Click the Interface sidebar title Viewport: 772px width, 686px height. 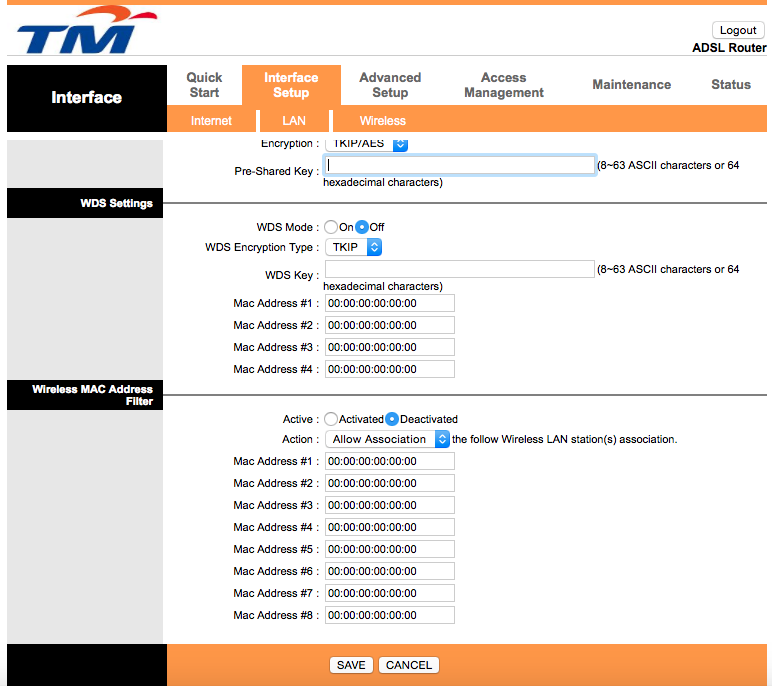coord(87,98)
